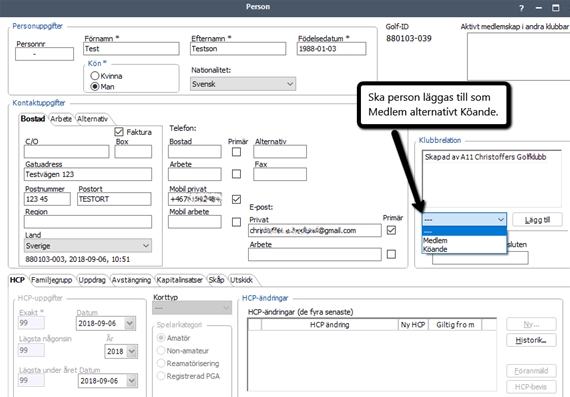Select the Kvinna radio button
This screenshot has height=397, width=570.
[95, 76]
